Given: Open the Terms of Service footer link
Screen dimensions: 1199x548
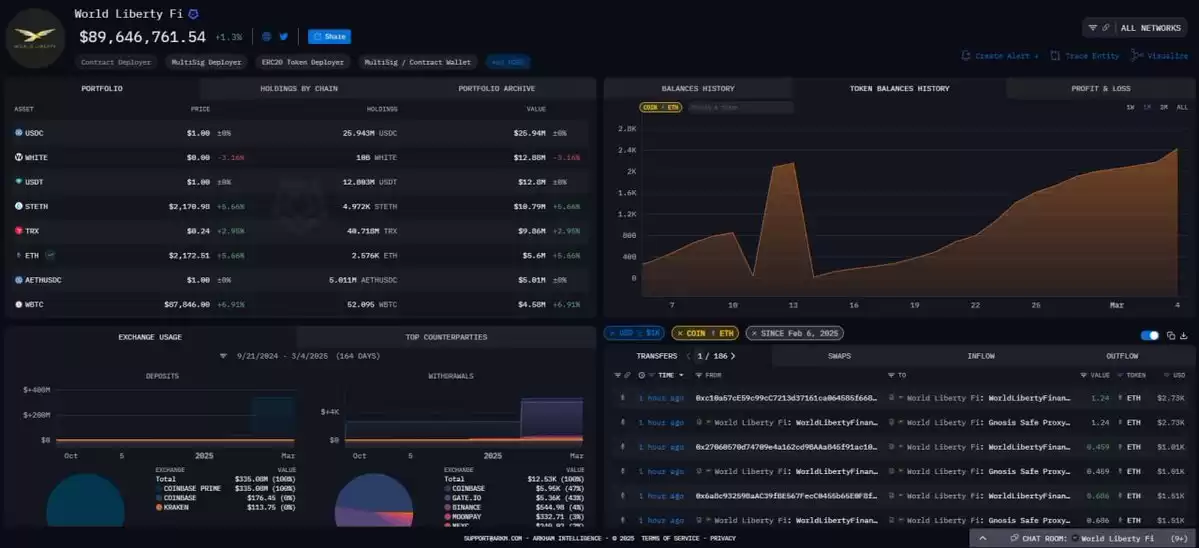Looking at the screenshot, I should (671, 539).
